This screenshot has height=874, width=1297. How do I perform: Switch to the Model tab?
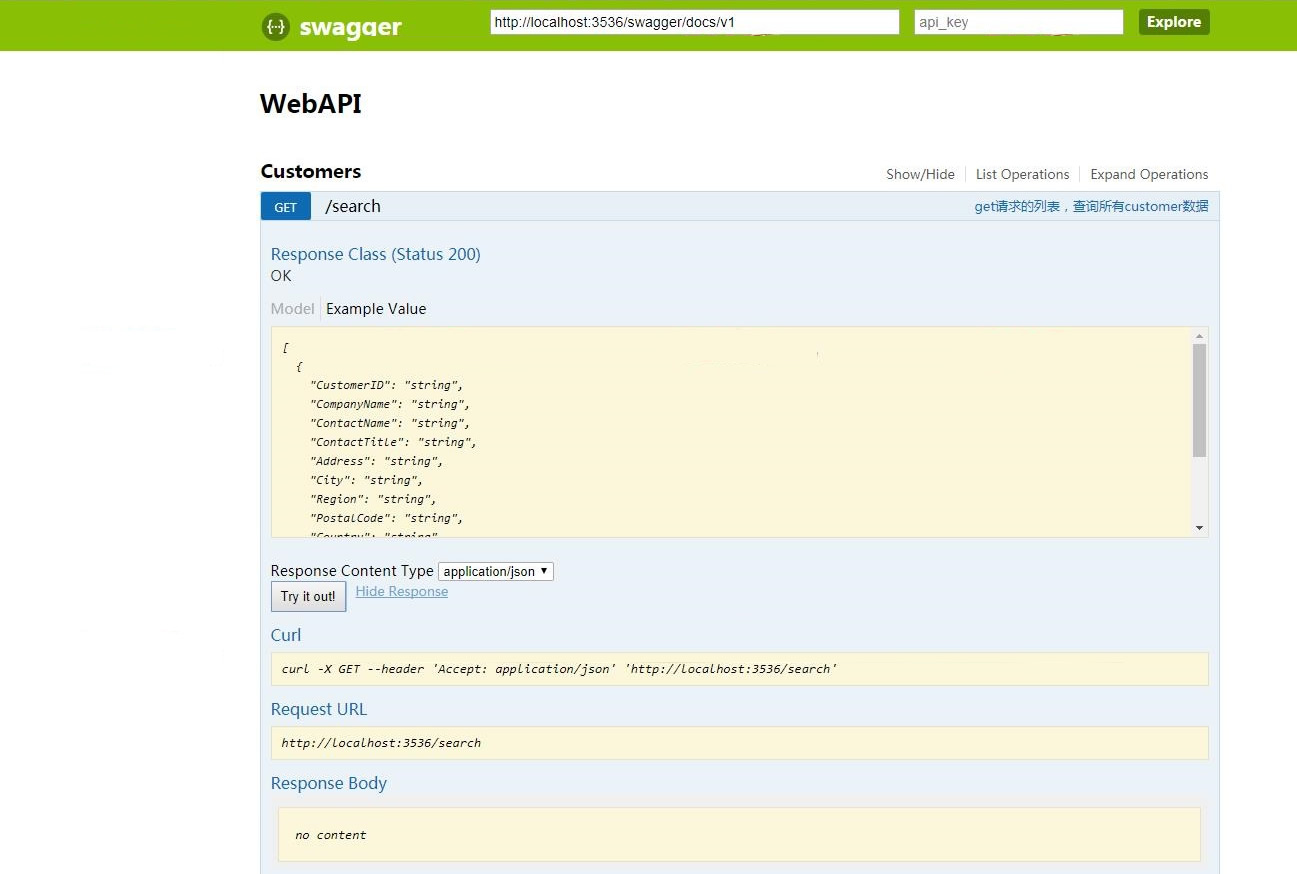pos(292,309)
